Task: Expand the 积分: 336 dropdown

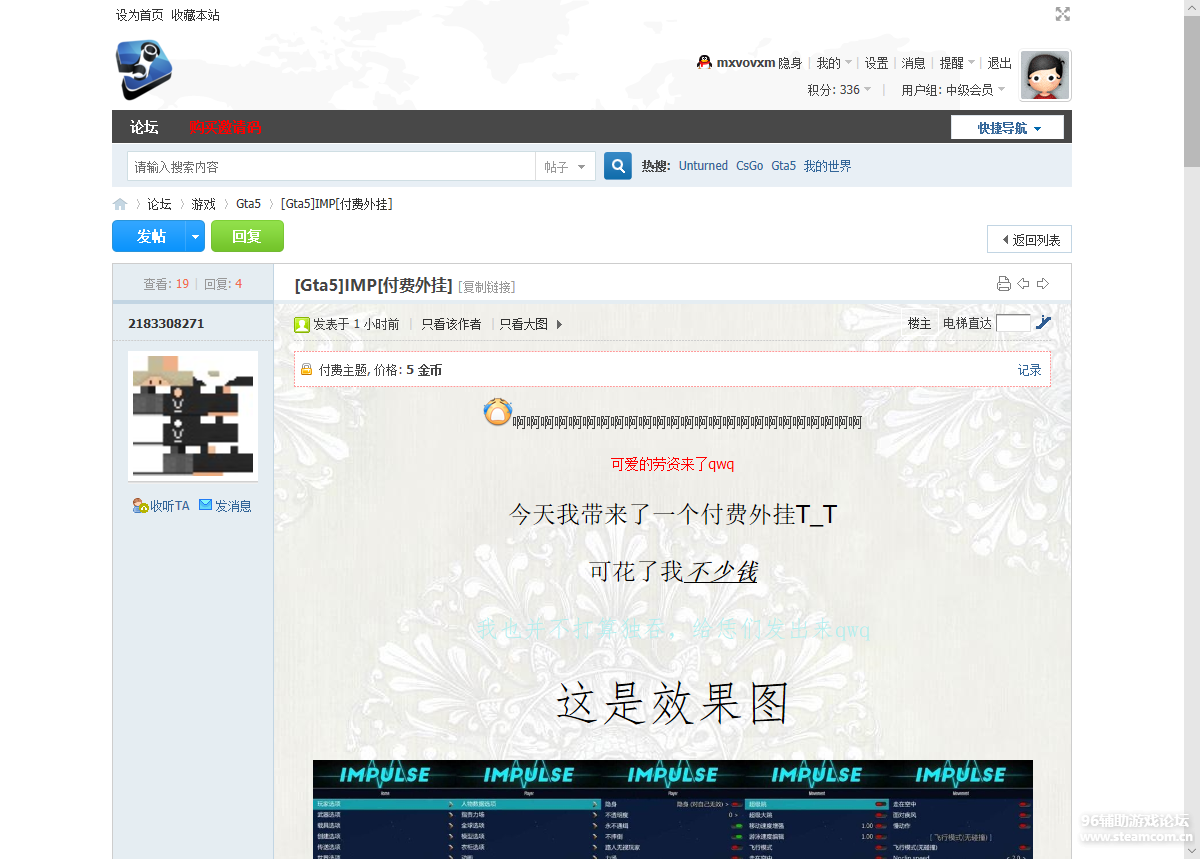Action: coord(839,90)
